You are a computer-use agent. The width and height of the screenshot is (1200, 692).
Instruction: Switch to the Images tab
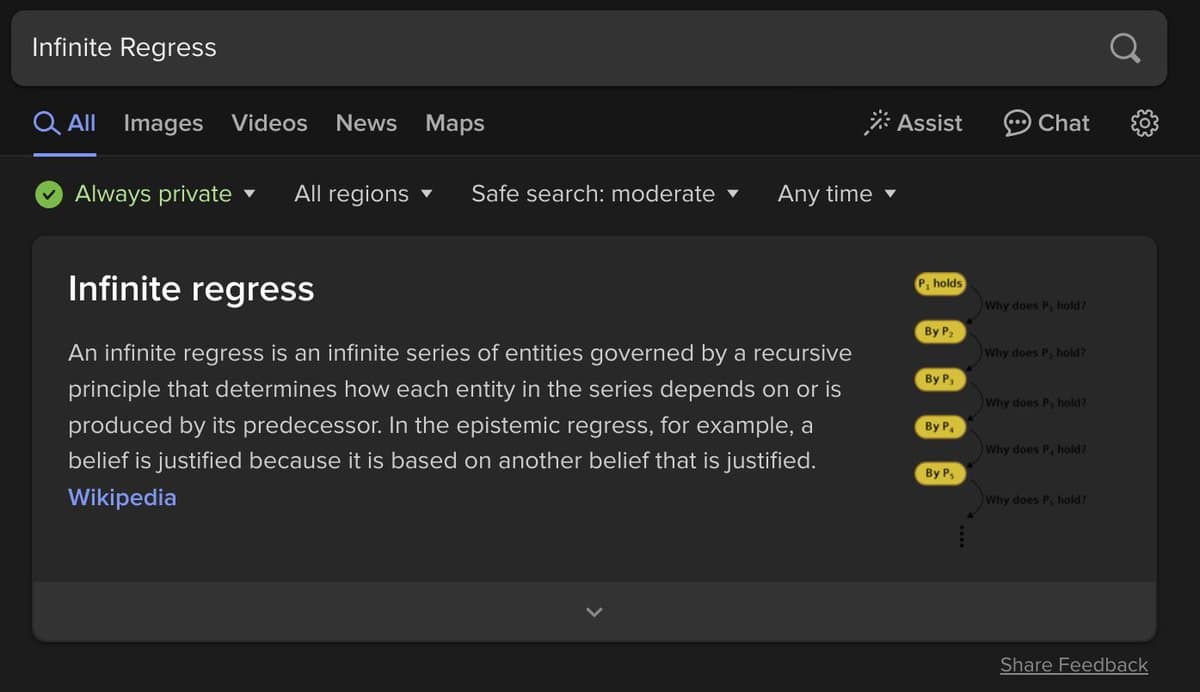[163, 123]
